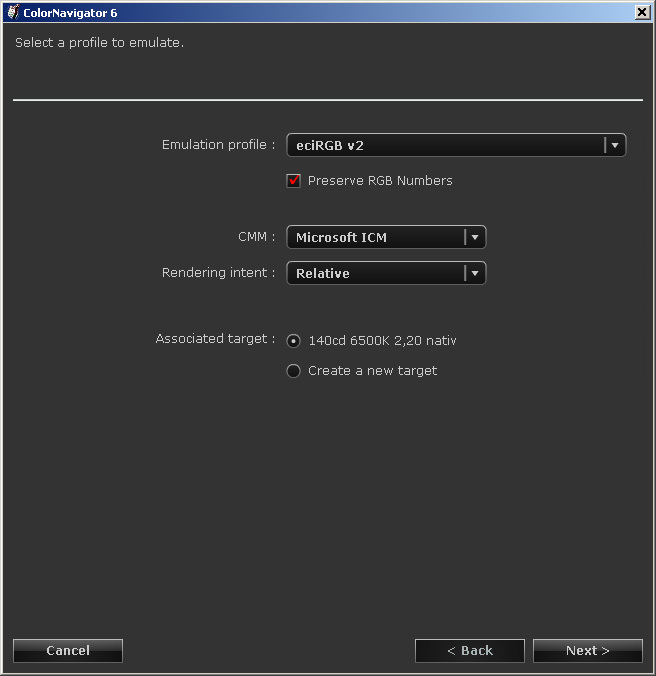This screenshot has width=656, height=676.
Task: Click the Cancel button
Action: tap(68, 651)
